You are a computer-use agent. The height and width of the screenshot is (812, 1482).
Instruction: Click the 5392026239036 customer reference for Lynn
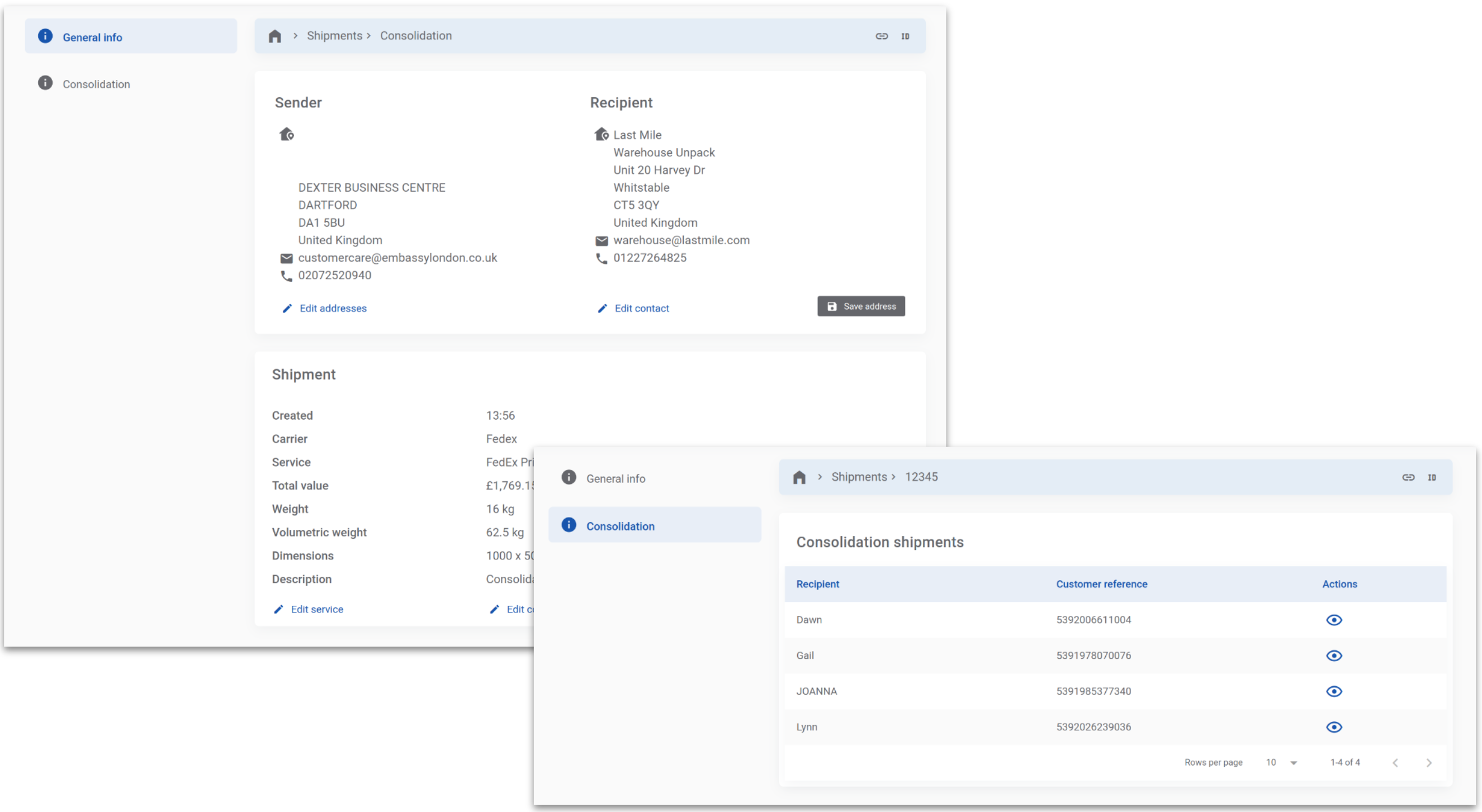(1093, 727)
